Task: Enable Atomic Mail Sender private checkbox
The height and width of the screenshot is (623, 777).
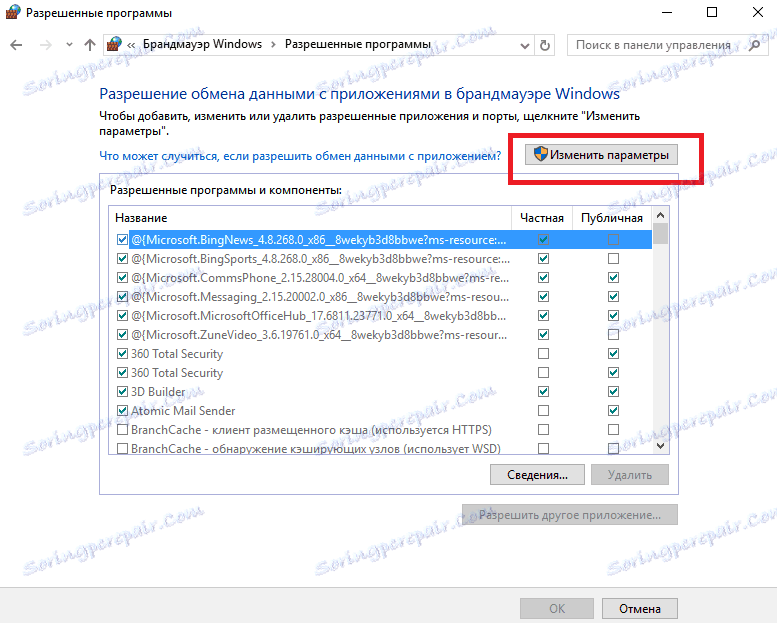Action: [x=544, y=410]
